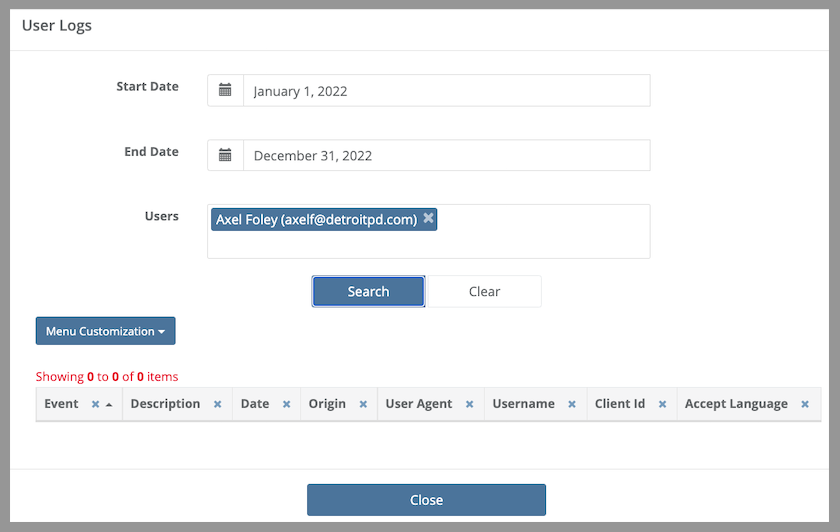
Task: Remove the Origin column
Action: (363, 404)
